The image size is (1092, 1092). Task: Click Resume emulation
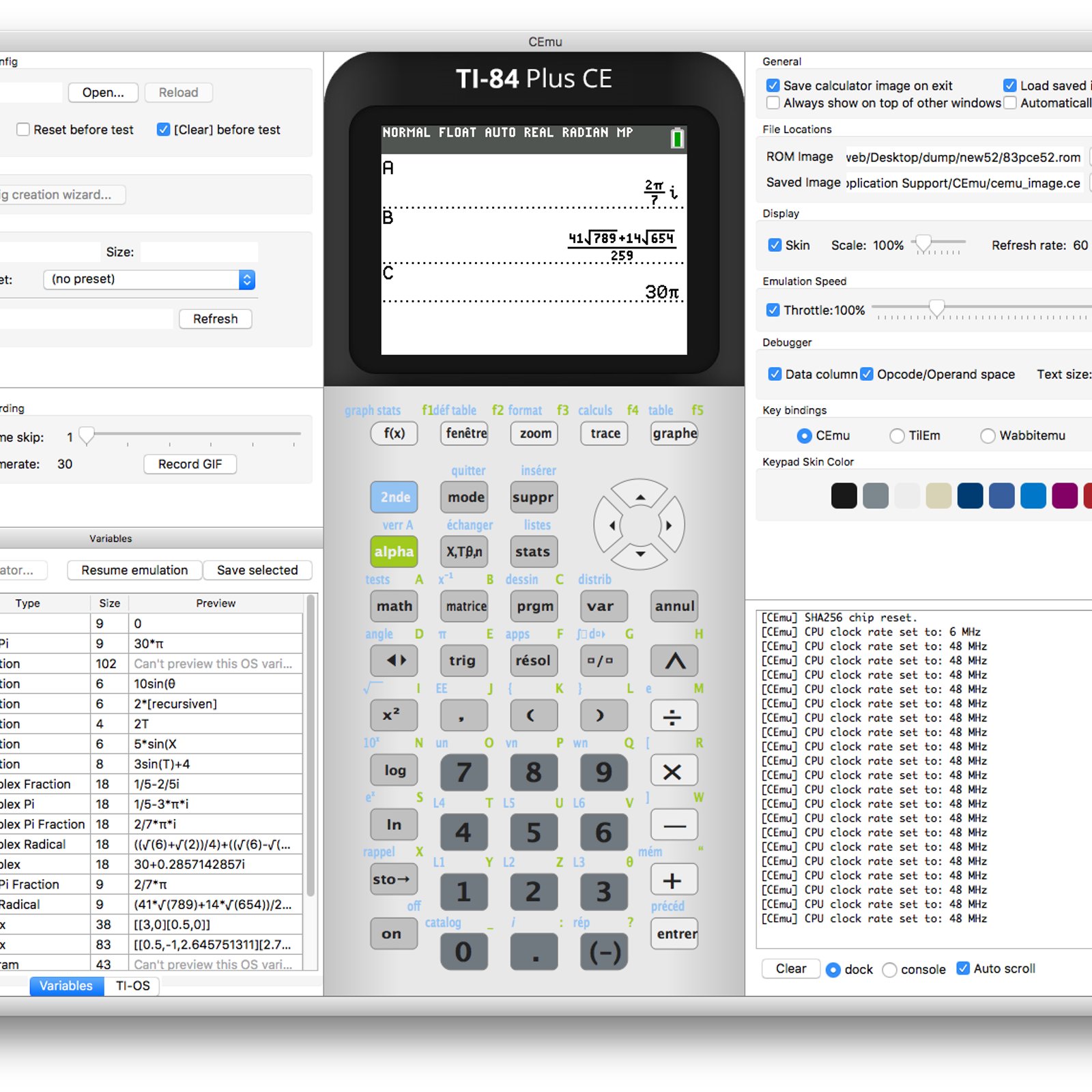click(134, 570)
